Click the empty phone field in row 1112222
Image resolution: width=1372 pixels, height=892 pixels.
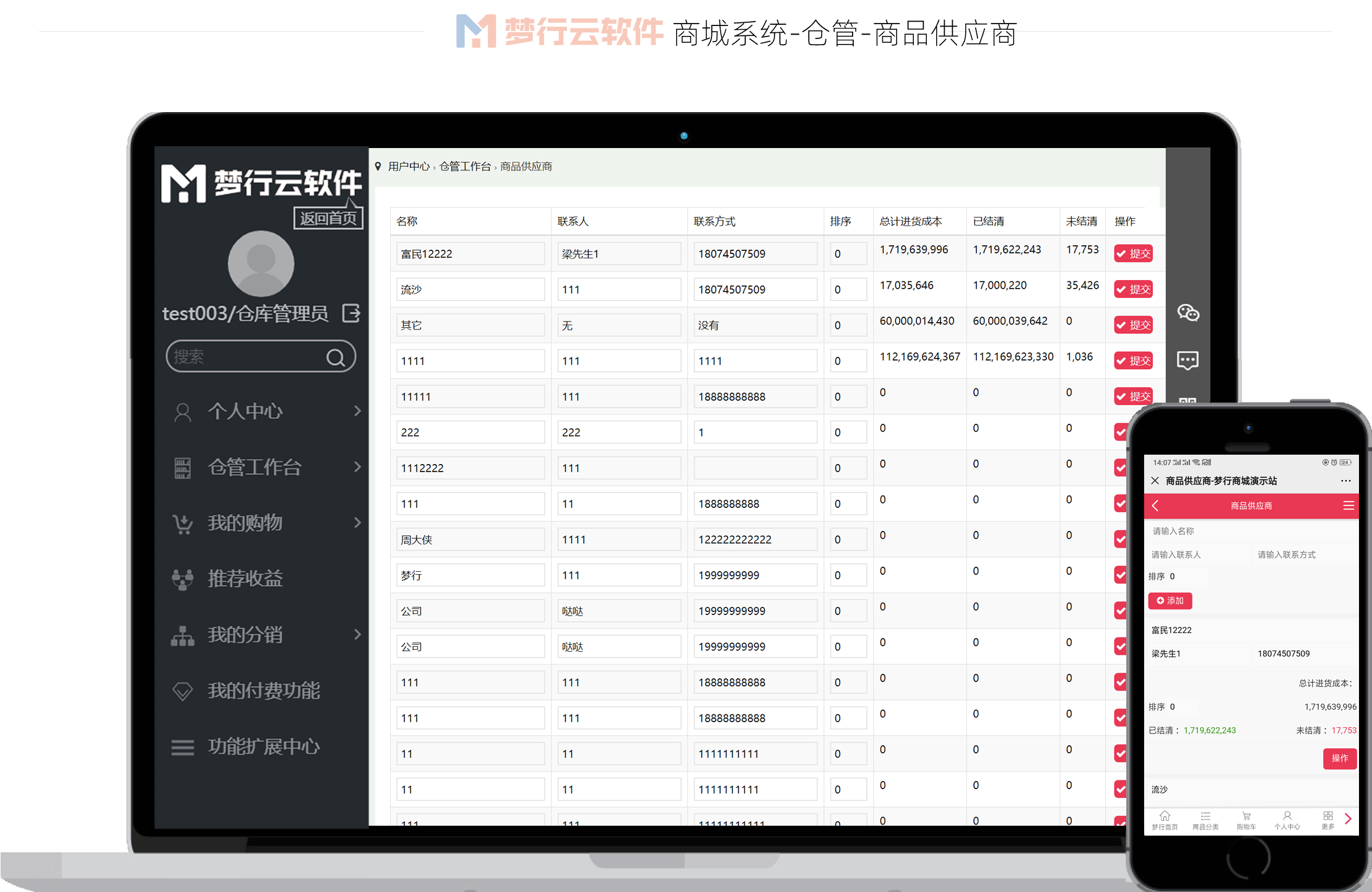[755, 468]
